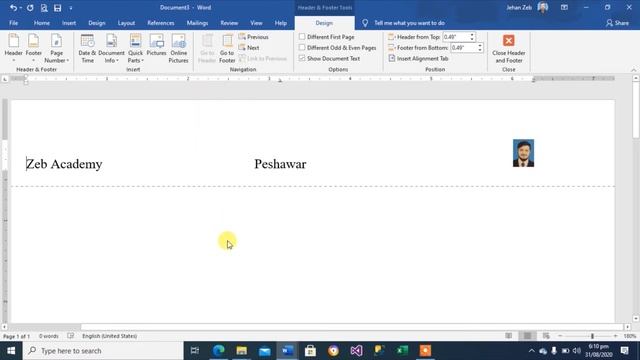This screenshot has width=640, height=360.
Task: Select the portrait photo in the header
Action: point(523,153)
